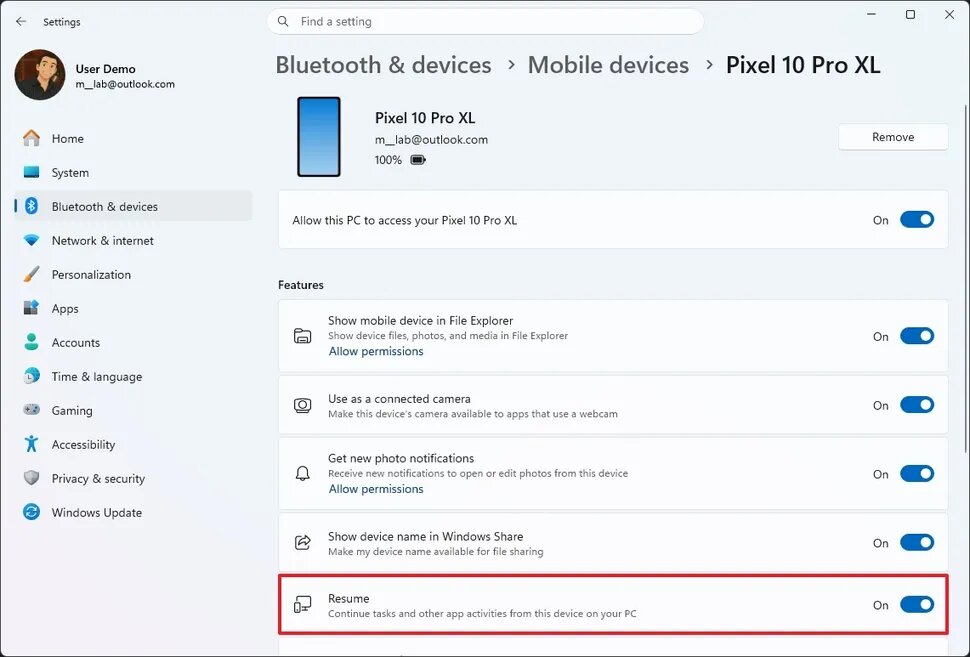Open the Network & internet Wi-Fi icon
This screenshot has height=657, width=970.
(x=31, y=240)
